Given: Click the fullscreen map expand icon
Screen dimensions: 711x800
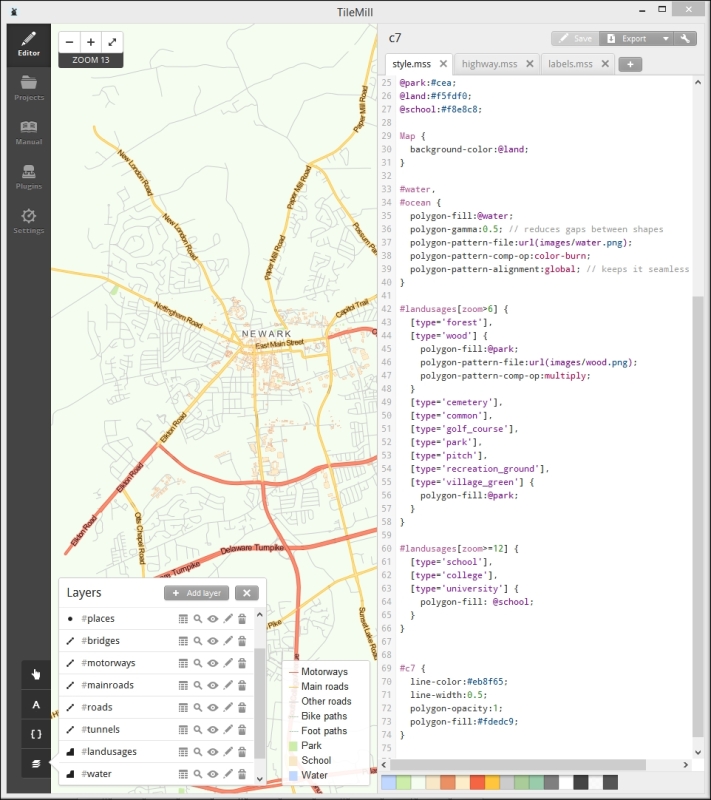Looking at the screenshot, I should click(x=112, y=42).
